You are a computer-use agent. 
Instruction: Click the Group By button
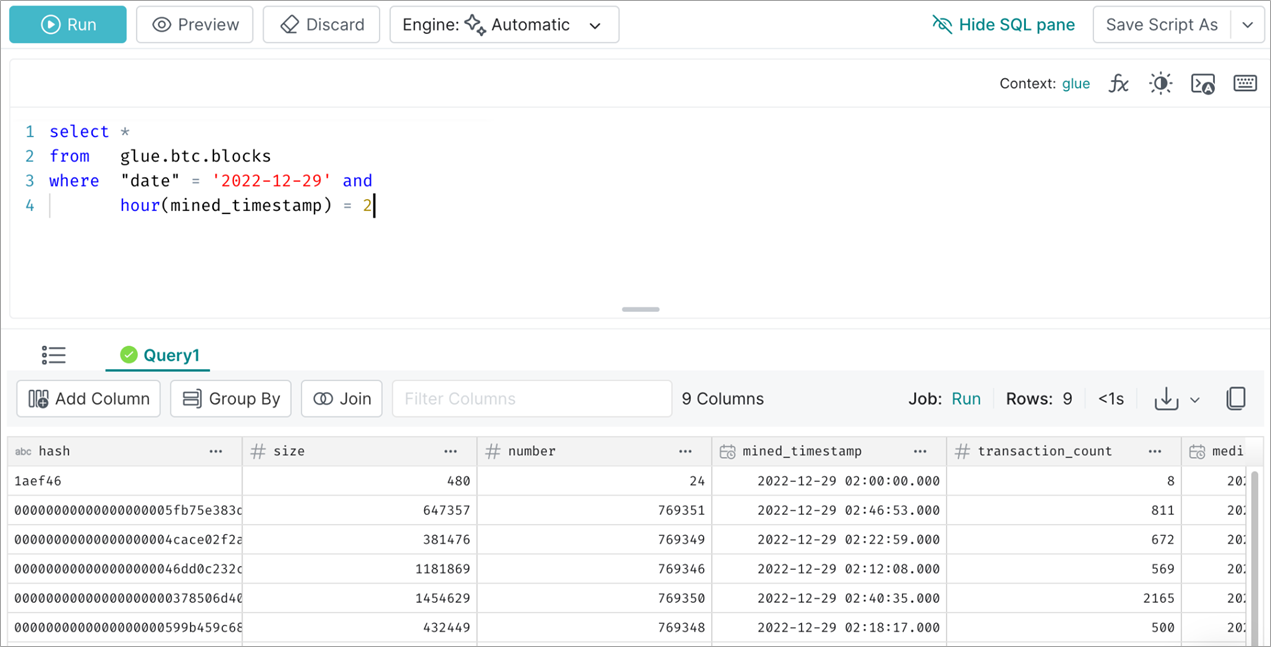click(x=231, y=398)
